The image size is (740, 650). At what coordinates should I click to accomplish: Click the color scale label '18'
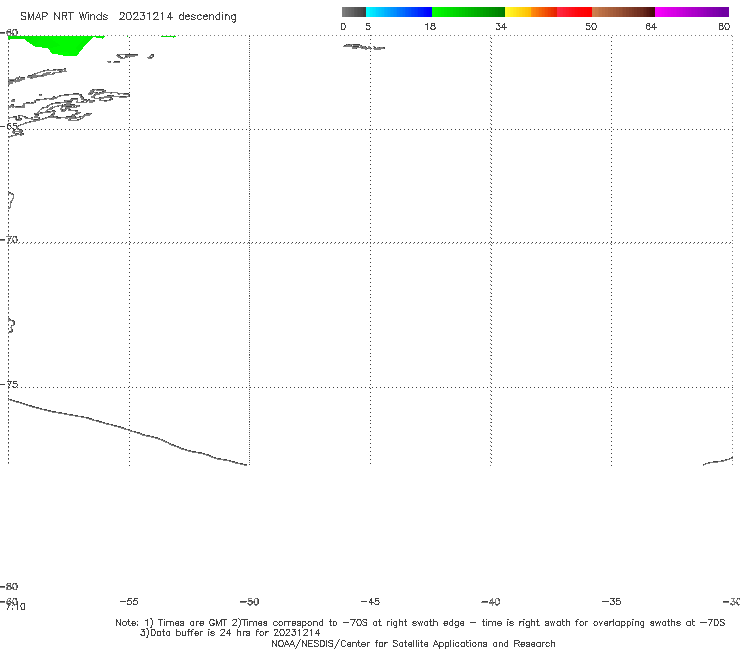click(430, 26)
